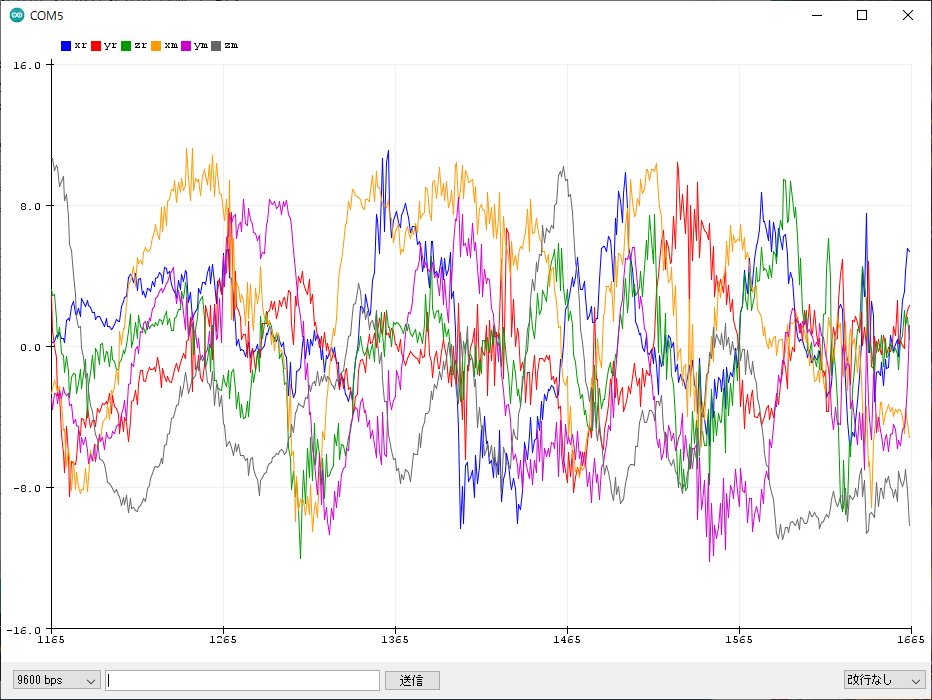The height and width of the screenshot is (700, 932).
Task: Click the 1165 x-axis label
Action: tap(51, 640)
